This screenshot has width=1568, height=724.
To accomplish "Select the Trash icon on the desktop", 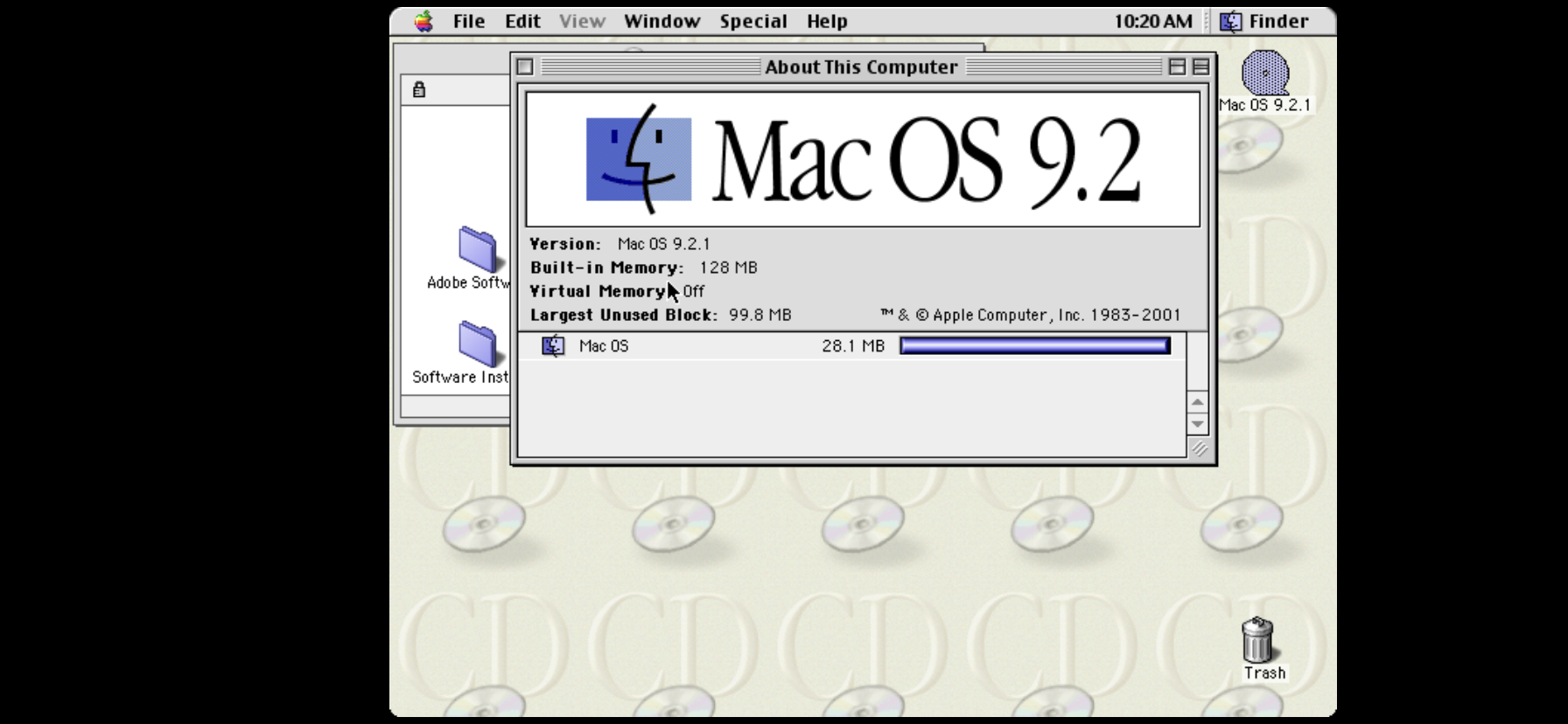I will coord(1257,640).
